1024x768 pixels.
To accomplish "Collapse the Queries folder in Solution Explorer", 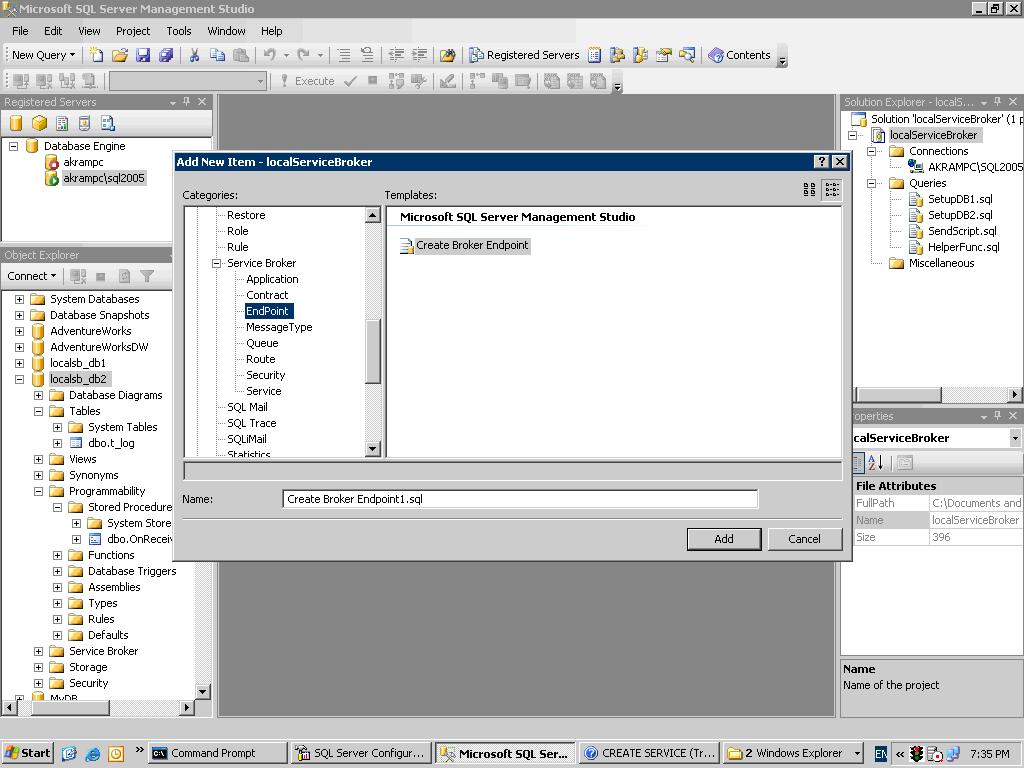I will (x=871, y=184).
